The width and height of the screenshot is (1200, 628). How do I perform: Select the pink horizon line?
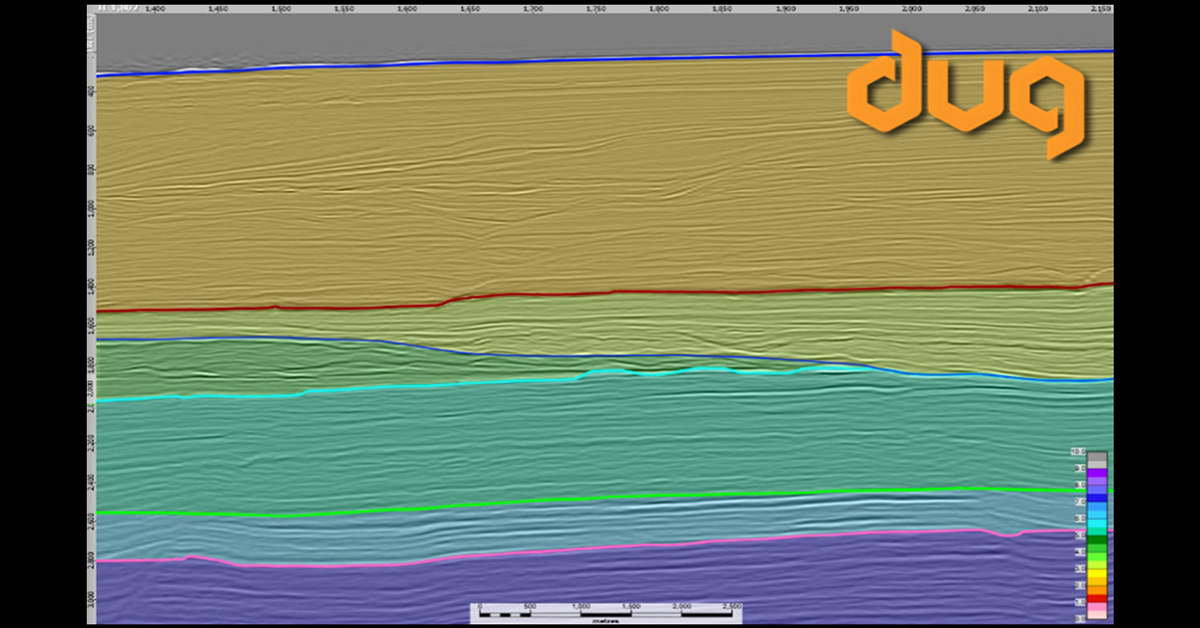(x=600, y=549)
